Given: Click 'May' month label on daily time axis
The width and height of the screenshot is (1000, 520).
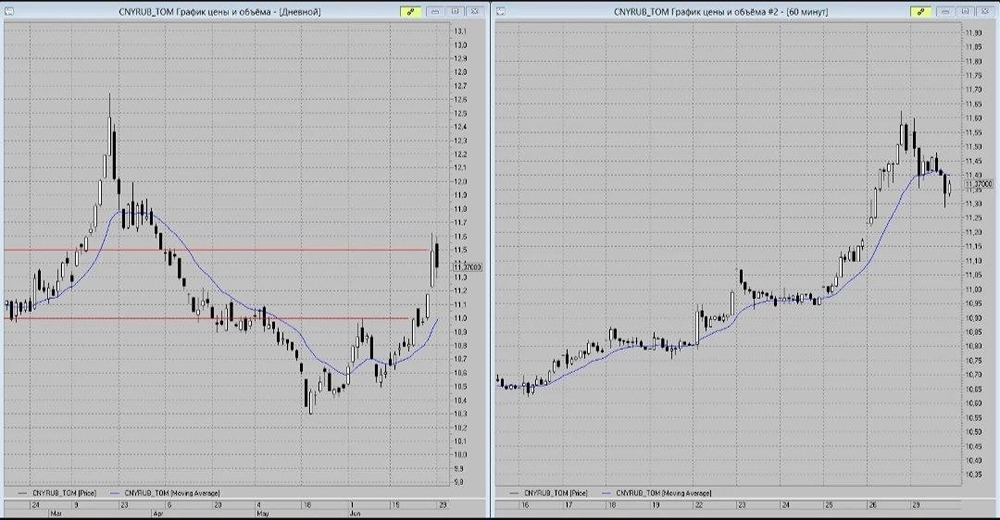Looking at the screenshot, I should [262, 513].
